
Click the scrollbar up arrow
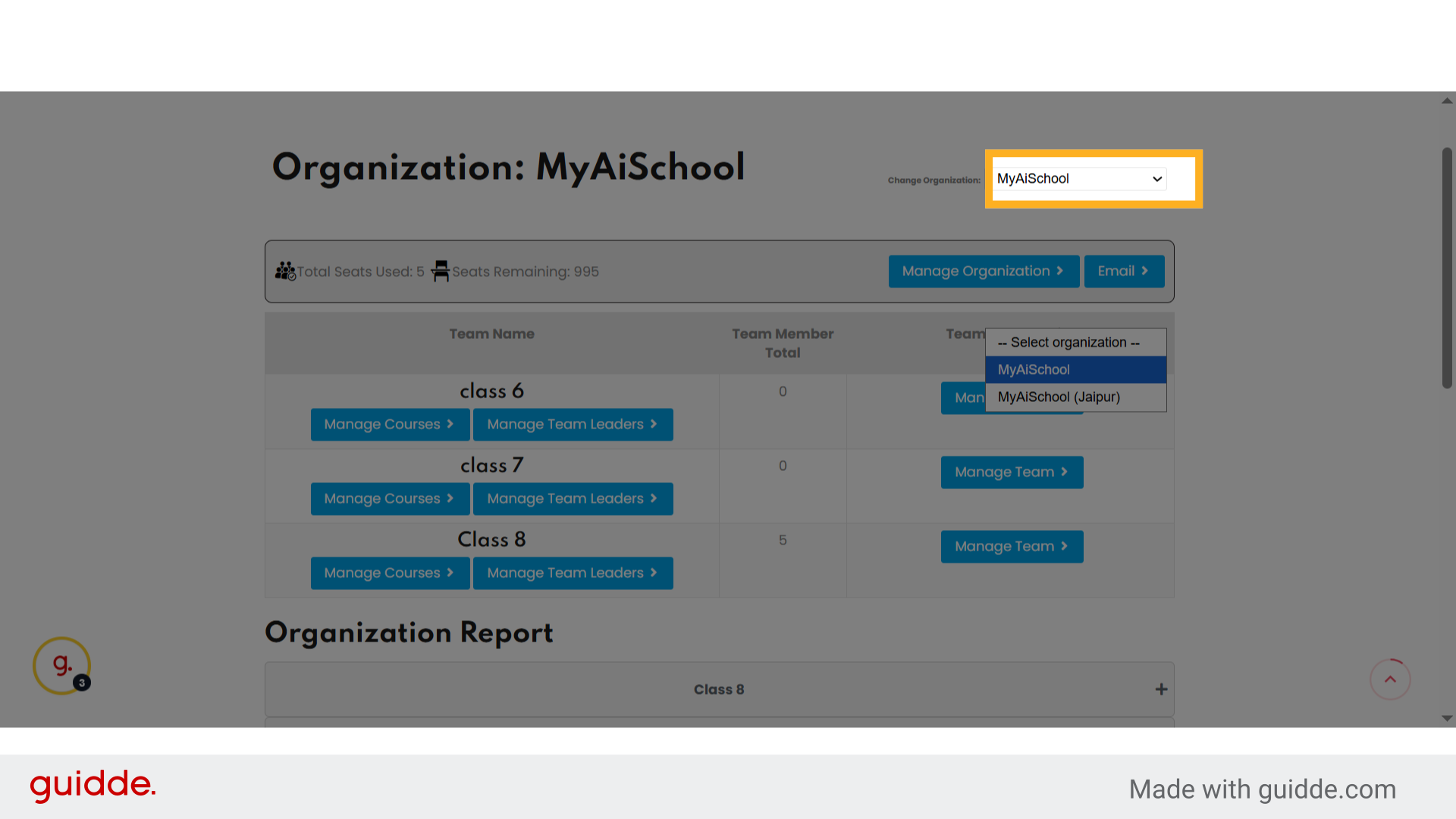click(1446, 100)
